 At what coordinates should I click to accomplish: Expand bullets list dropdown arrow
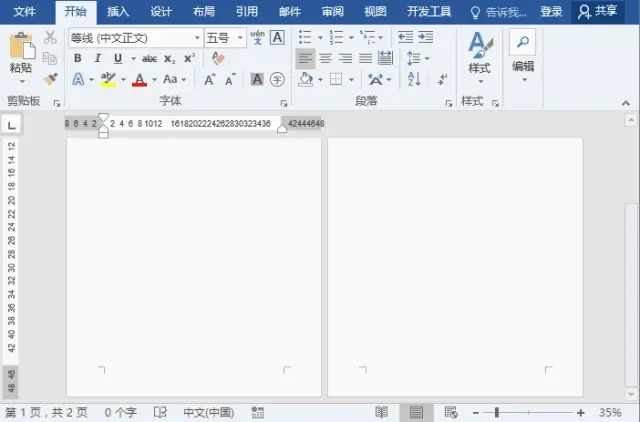320,38
